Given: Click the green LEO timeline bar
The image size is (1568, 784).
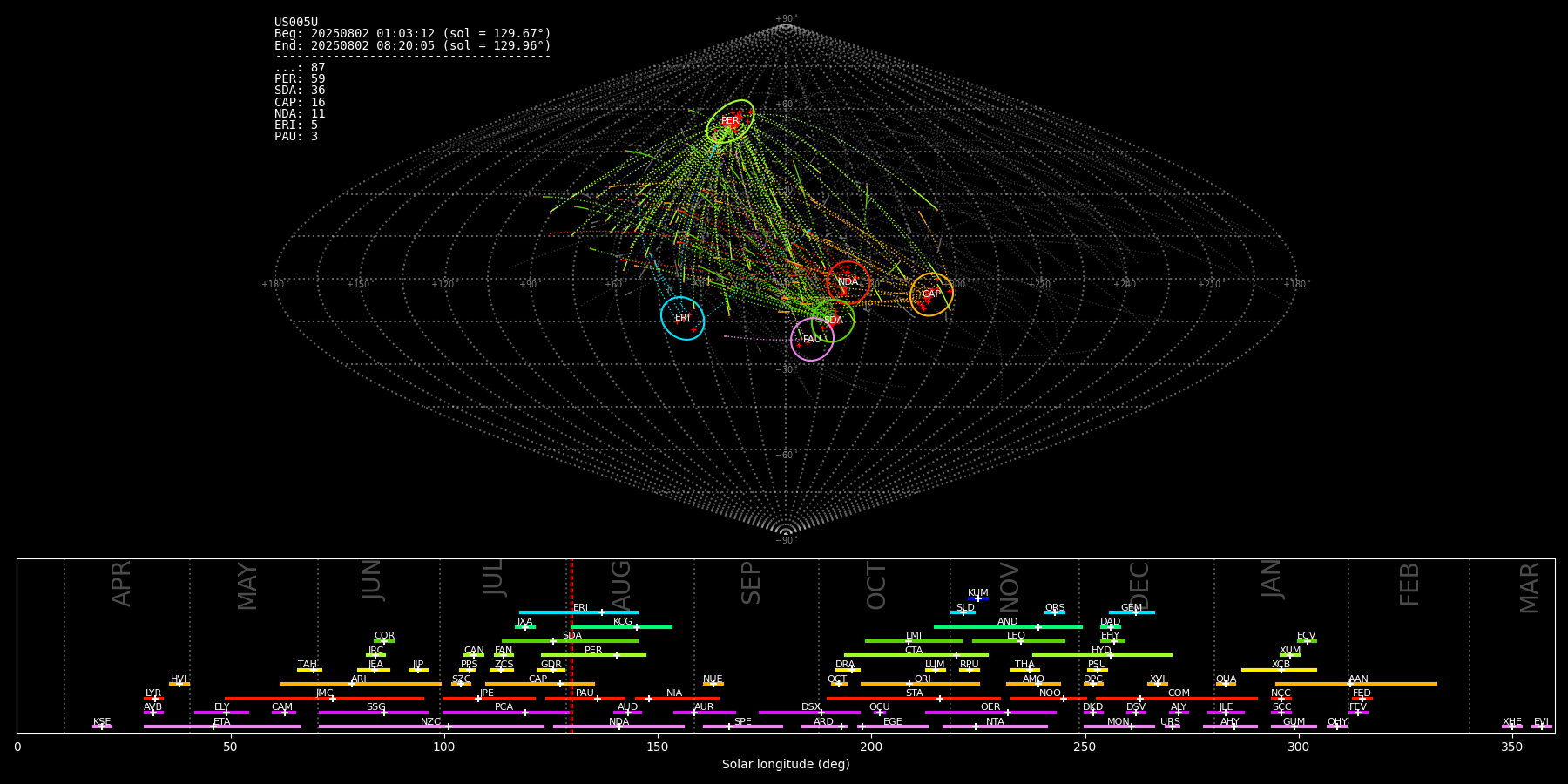Looking at the screenshot, I should 1018,641.
